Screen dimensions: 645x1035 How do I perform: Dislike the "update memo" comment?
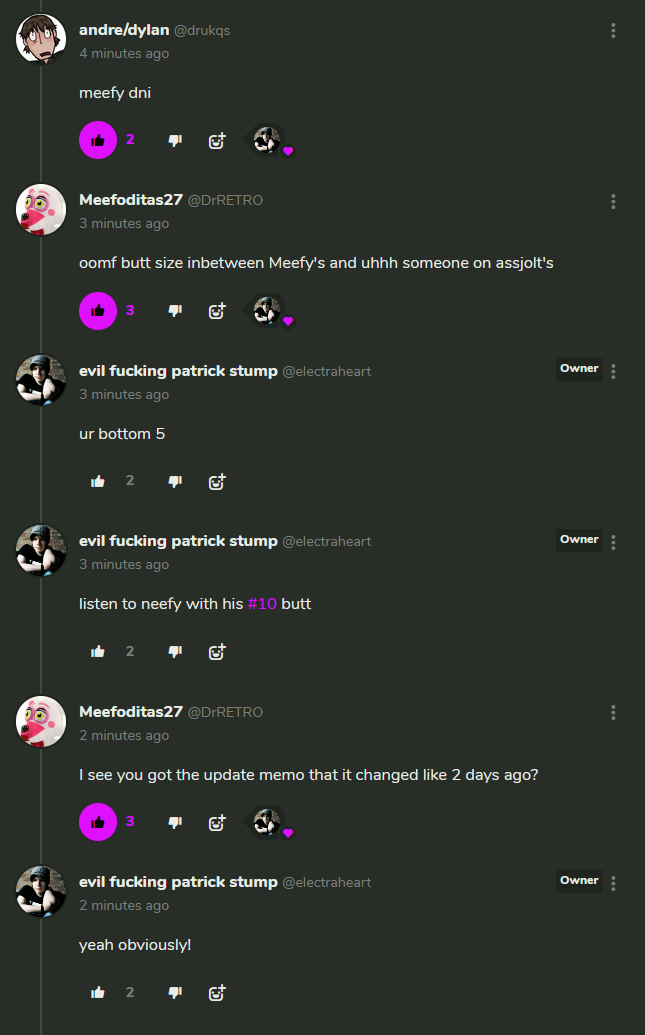[175, 822]
